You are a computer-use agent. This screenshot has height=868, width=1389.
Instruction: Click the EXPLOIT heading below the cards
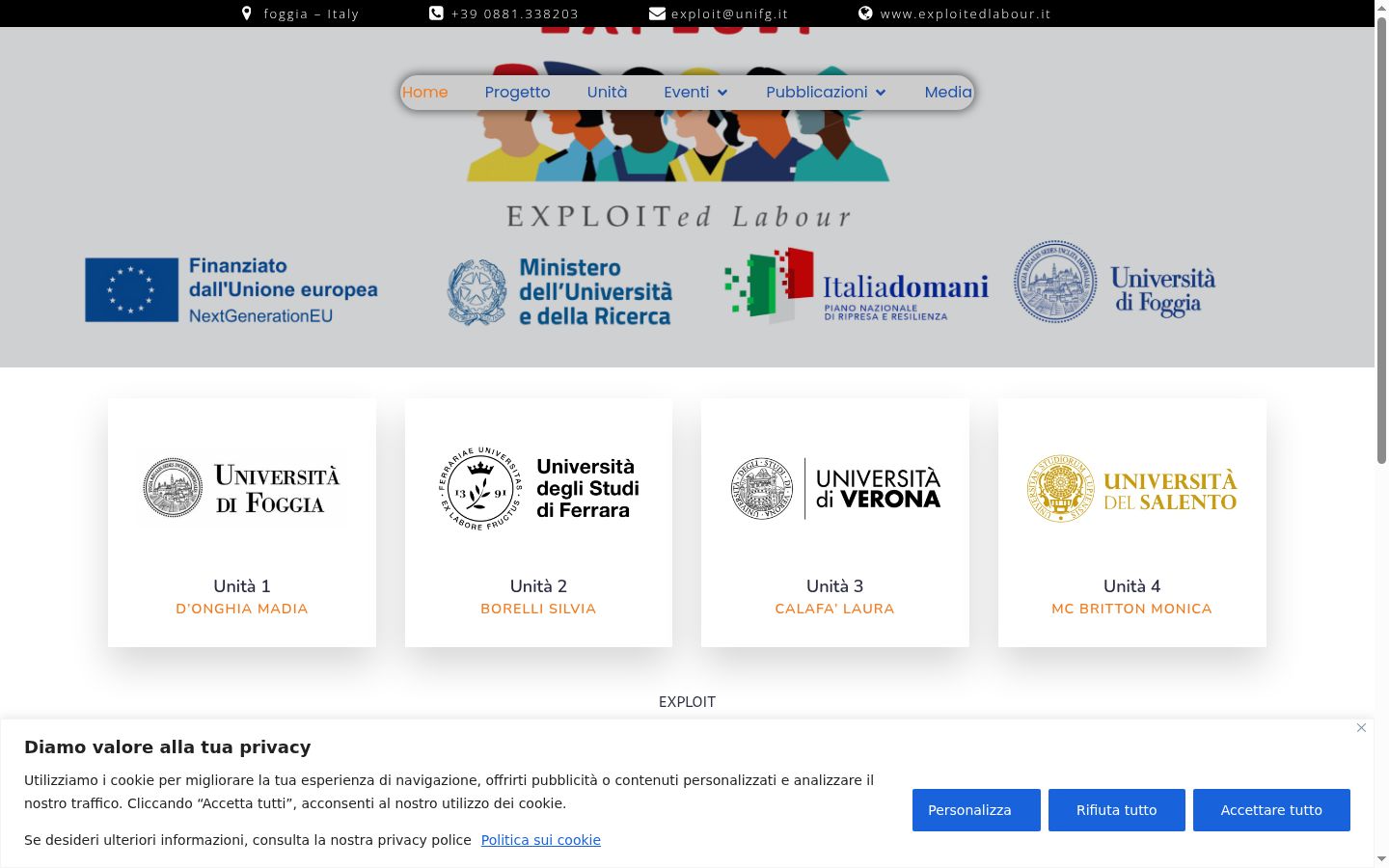pyautogui.click(x=687, y=702)
